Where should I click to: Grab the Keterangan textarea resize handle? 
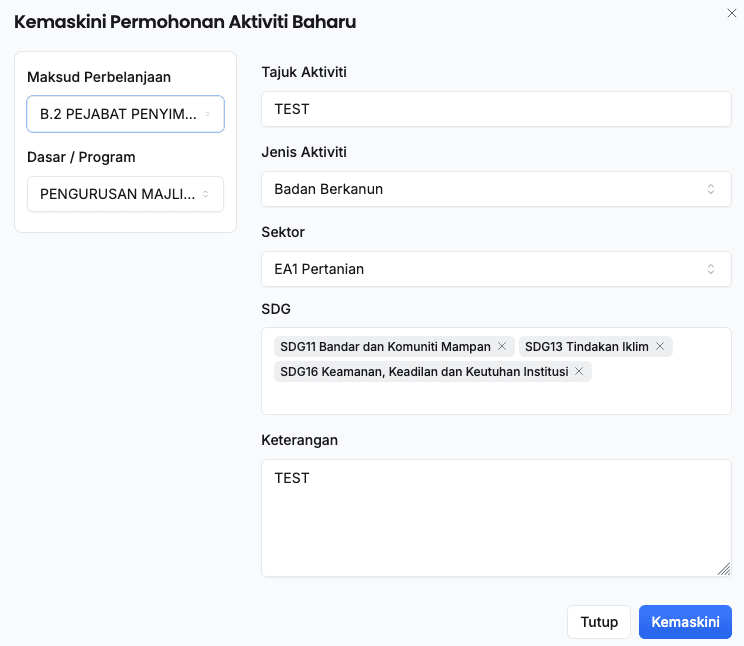(724, 569)
